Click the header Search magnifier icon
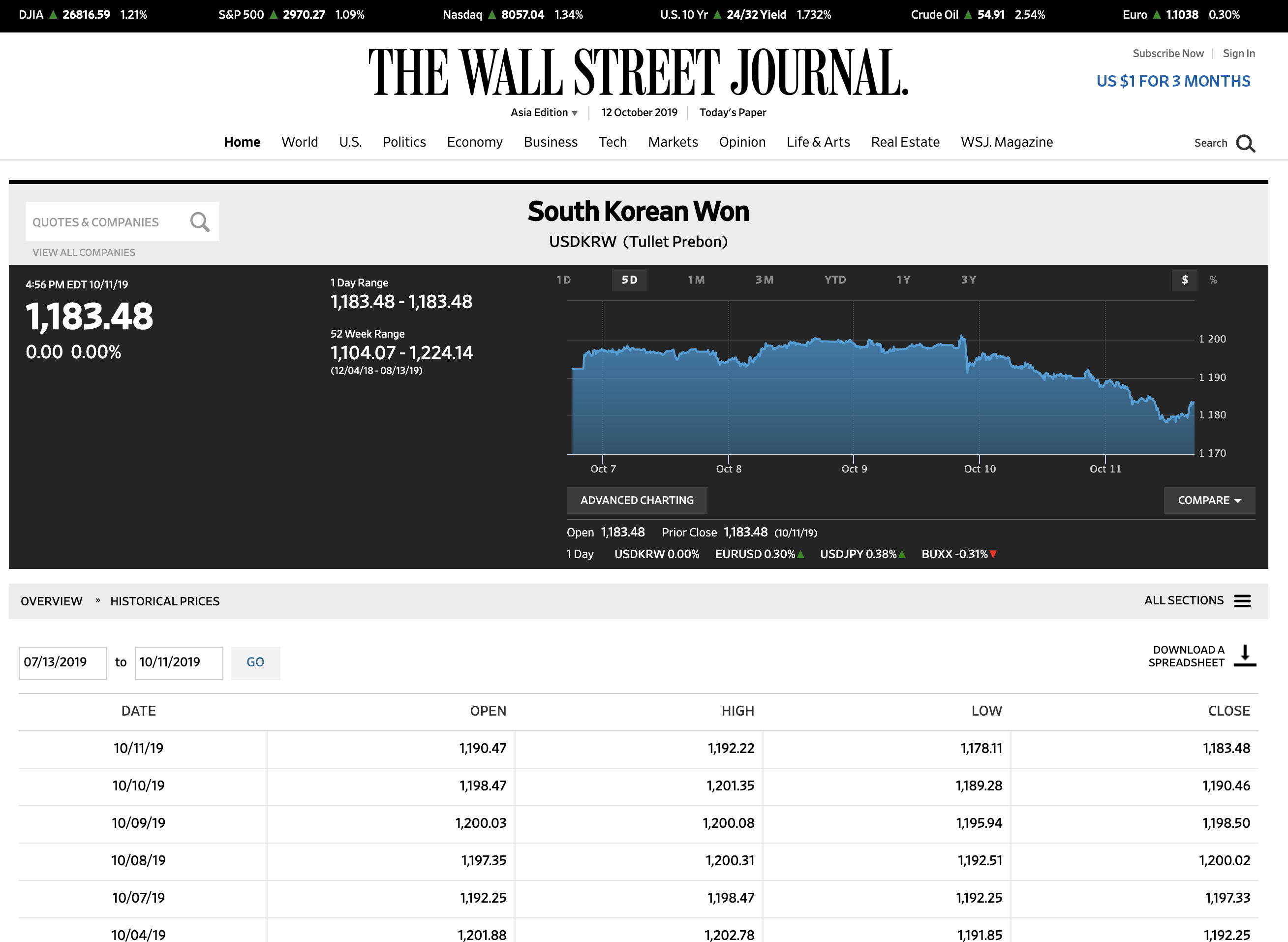Screen dimensions: 1288x942 coord(1245,143)
